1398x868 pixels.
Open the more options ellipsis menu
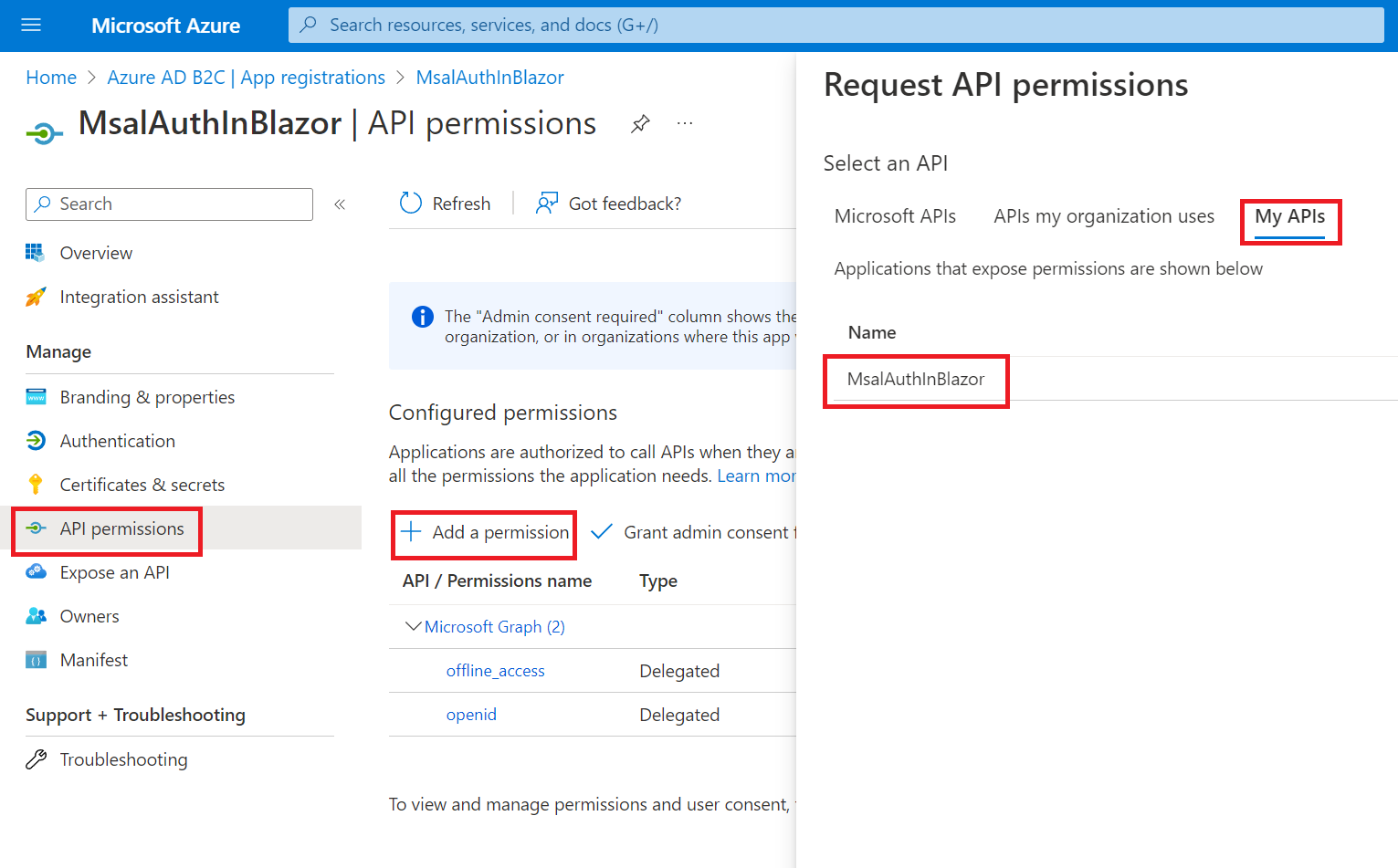pos(685,123)
